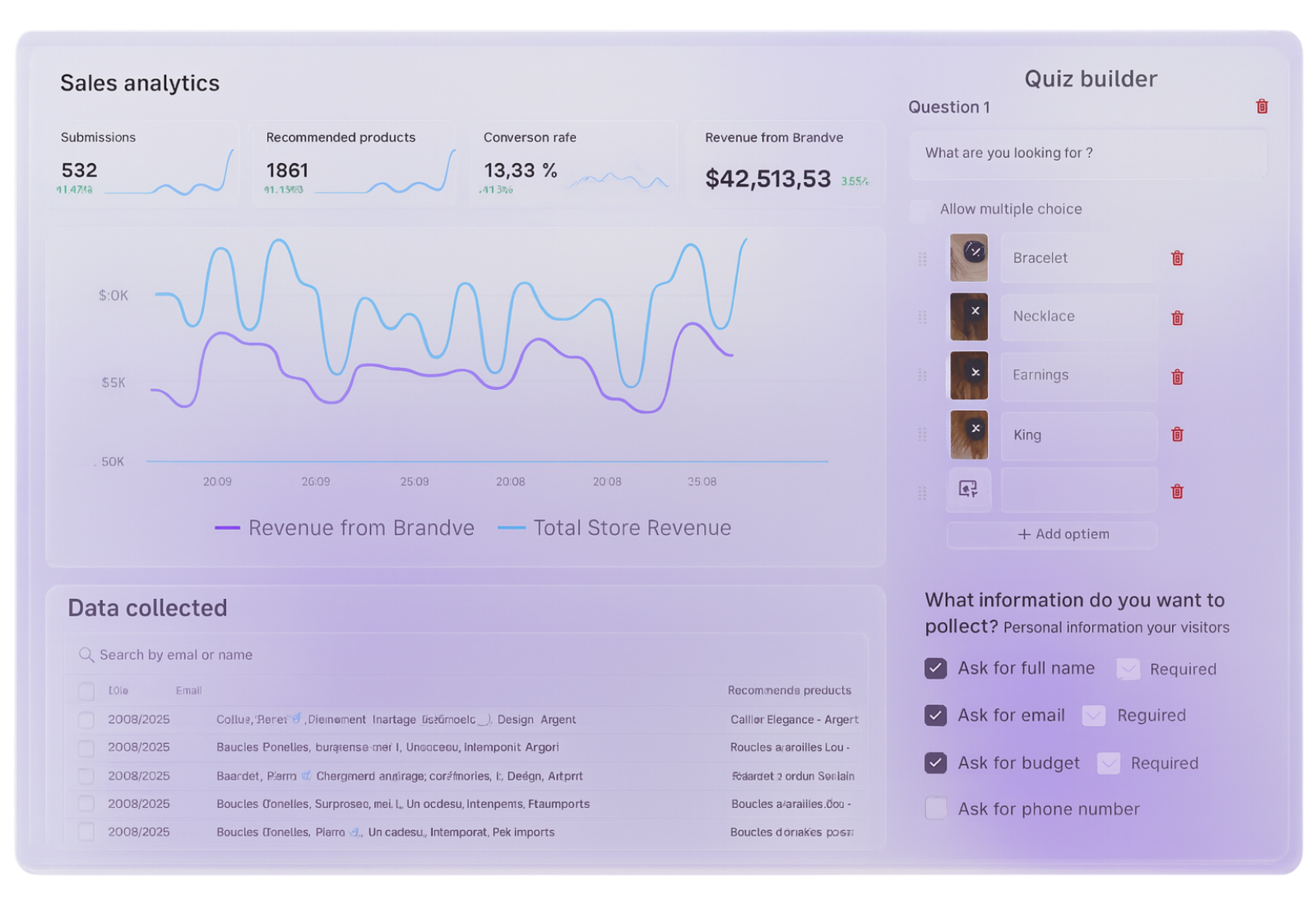Select all rows with header checkbox
Viewport: 1316px width, 905px height.
(x=86, y=691)
